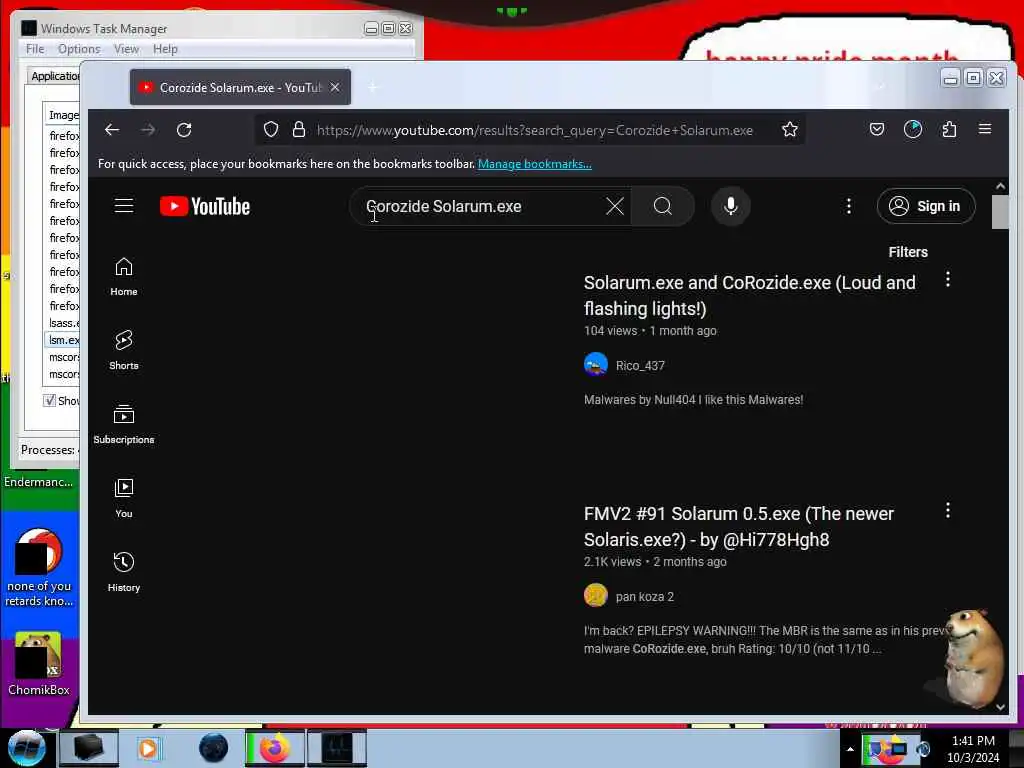This screenshot has width=1024, height=768.
Task: Switch to Applications tab in Task Manager
Action: 55,76
